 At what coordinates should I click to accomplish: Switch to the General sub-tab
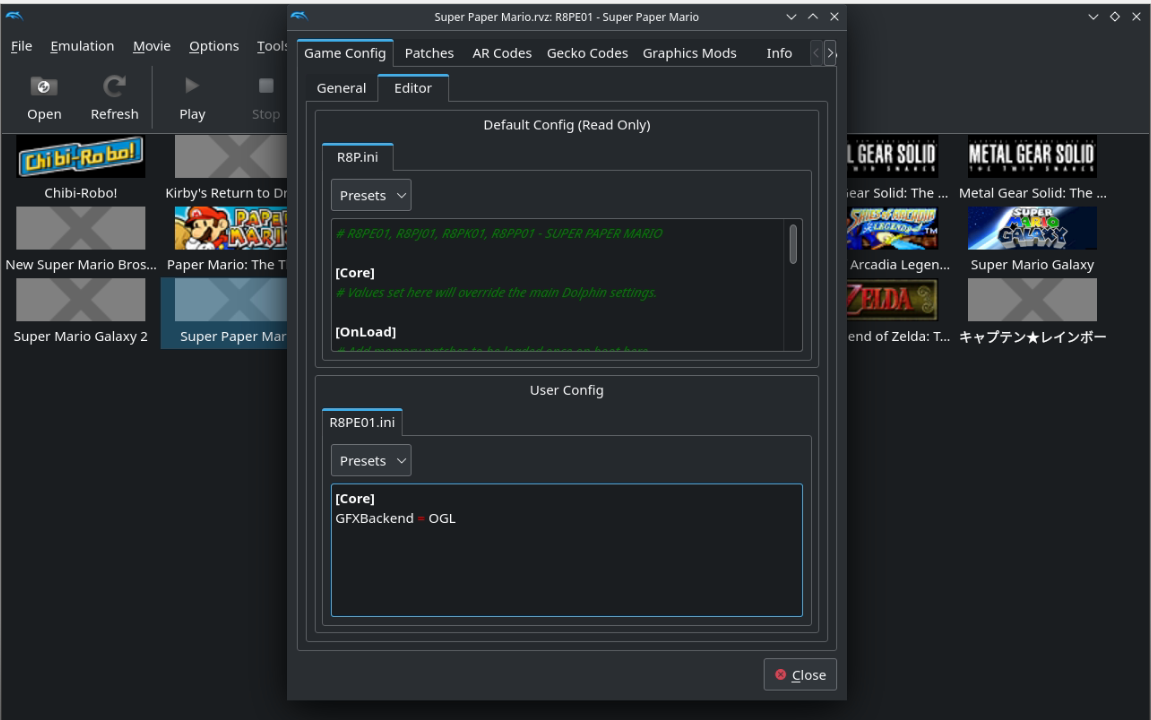click(341, 88)
